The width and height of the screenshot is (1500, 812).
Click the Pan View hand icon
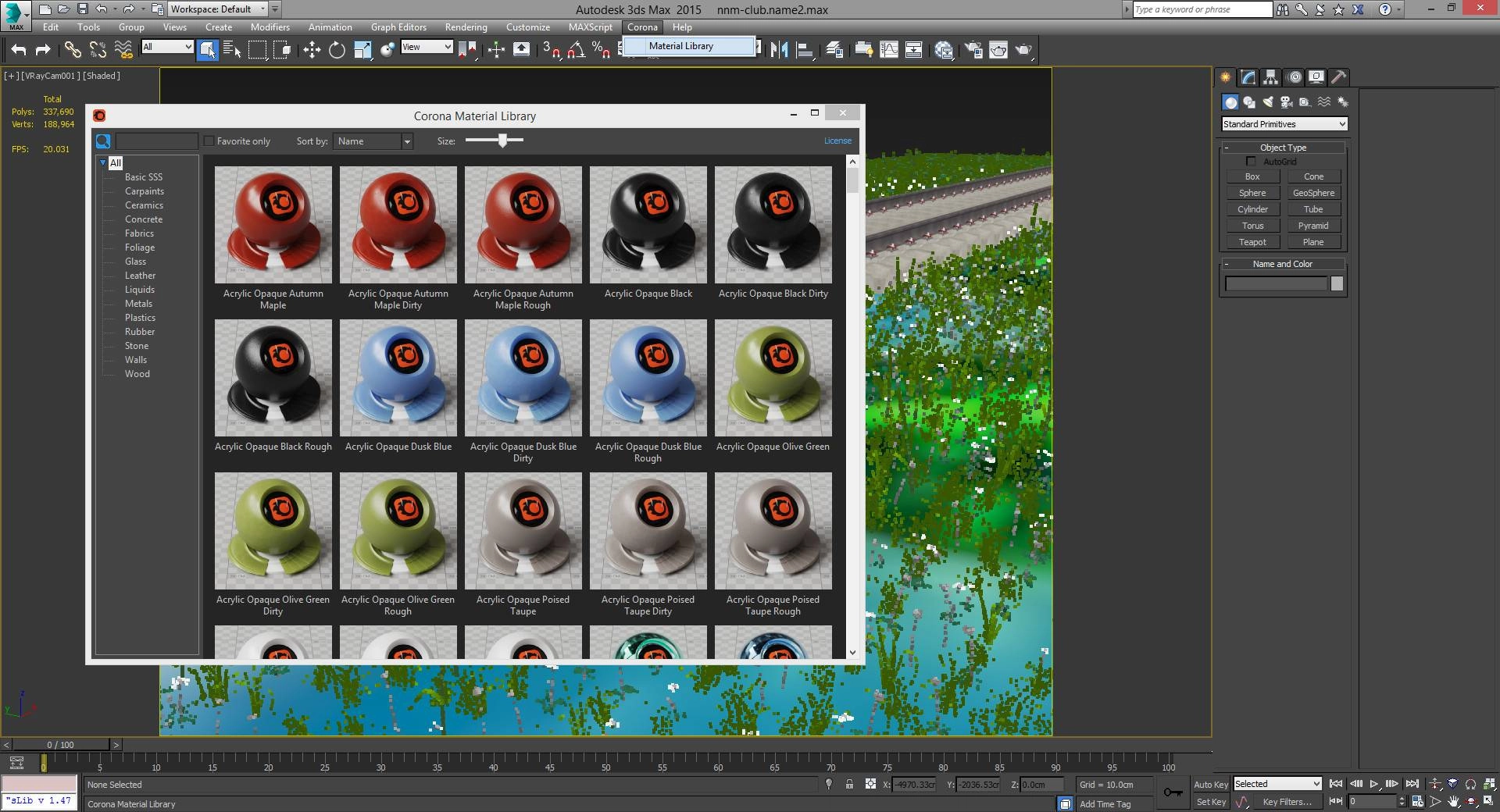click(x=1453, y=802)
